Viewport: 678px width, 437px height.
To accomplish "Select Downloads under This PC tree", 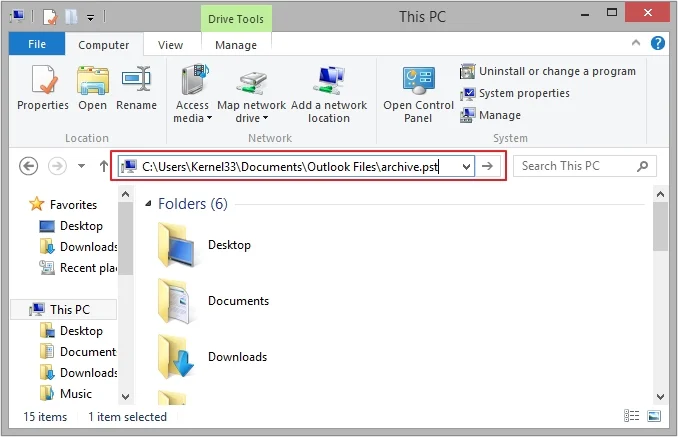I will (x=78, y=373).
